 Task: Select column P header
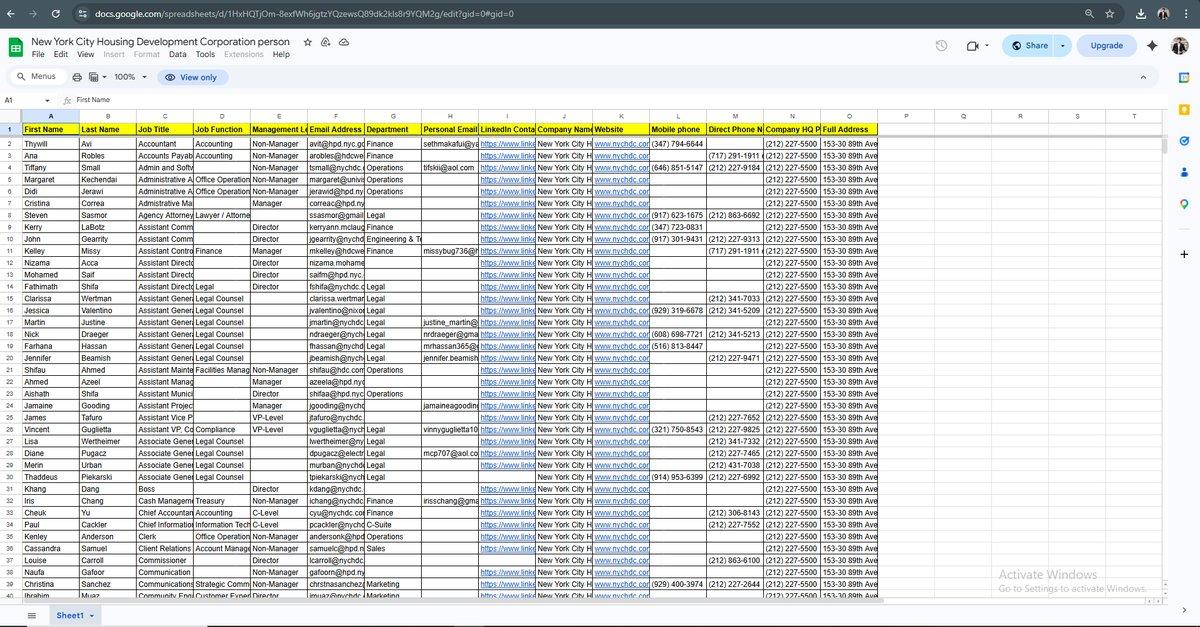pos(906,116)
